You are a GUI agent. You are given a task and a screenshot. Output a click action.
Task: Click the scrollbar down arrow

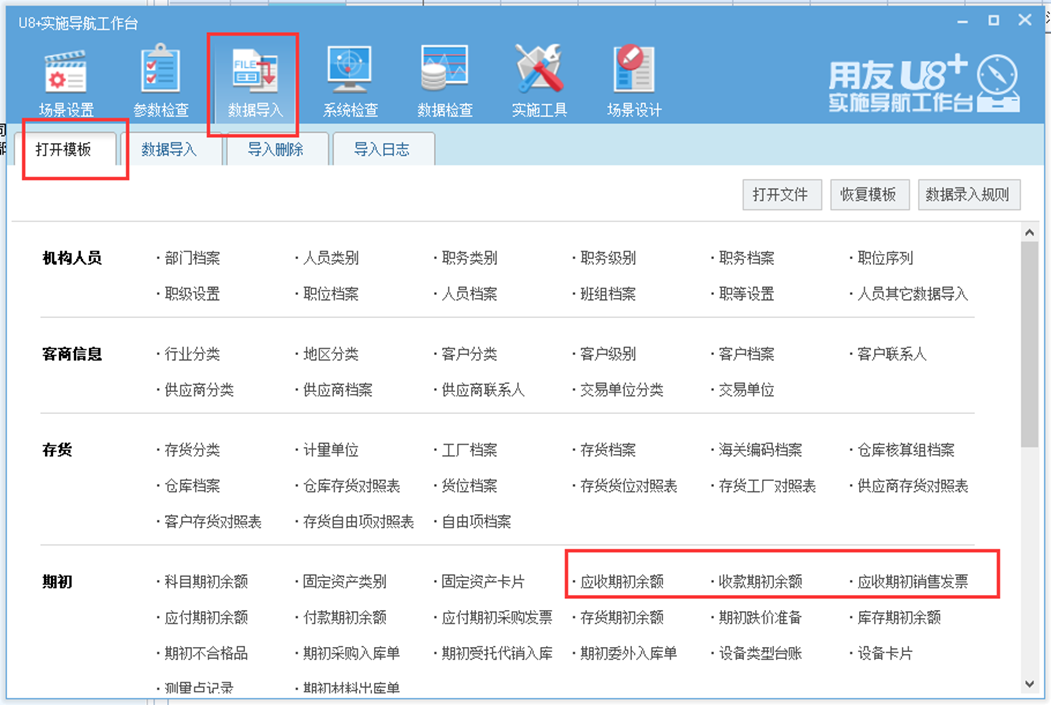[1030, 684]
